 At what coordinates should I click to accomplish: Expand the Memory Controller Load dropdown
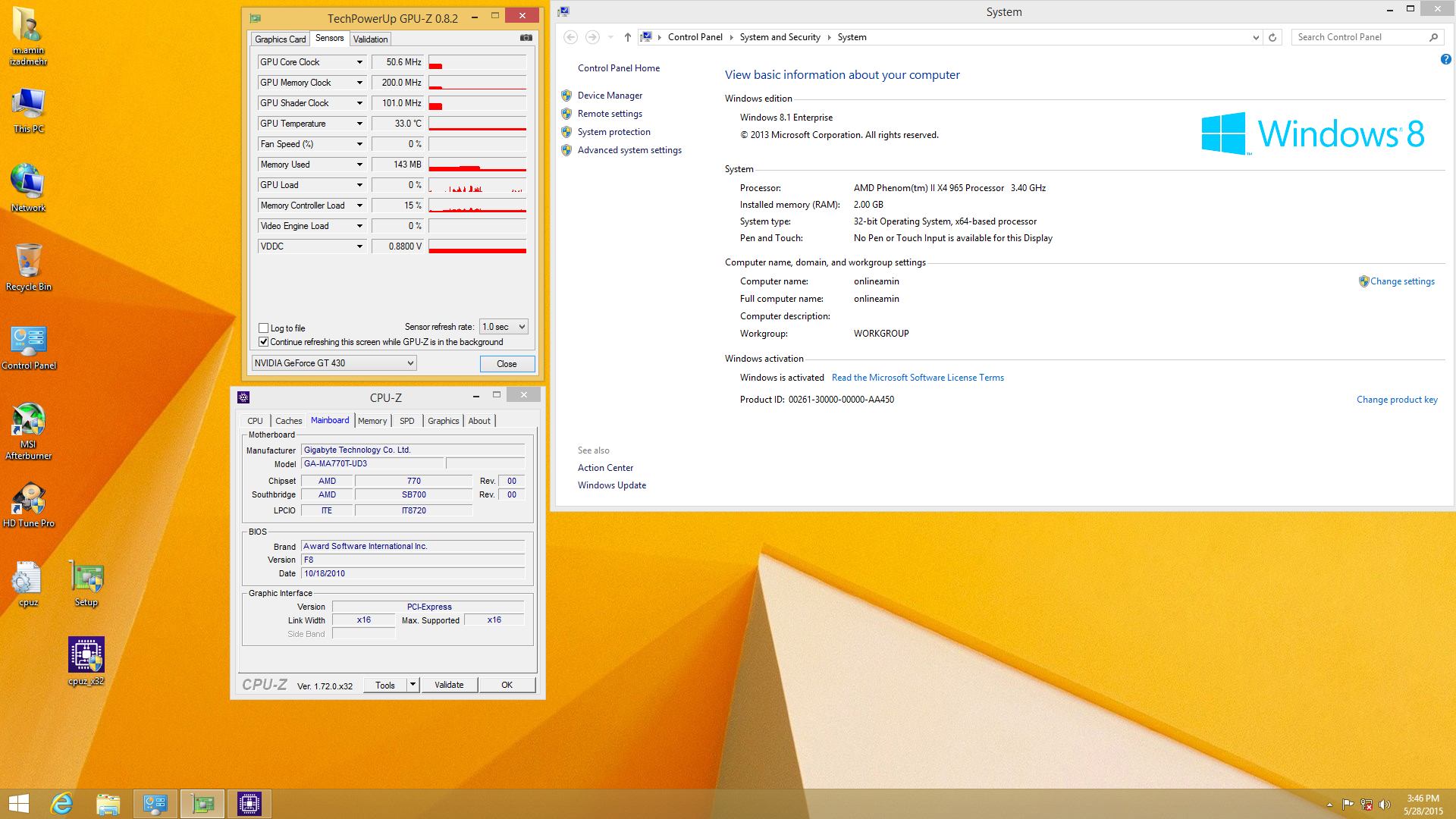pos(359,206)
